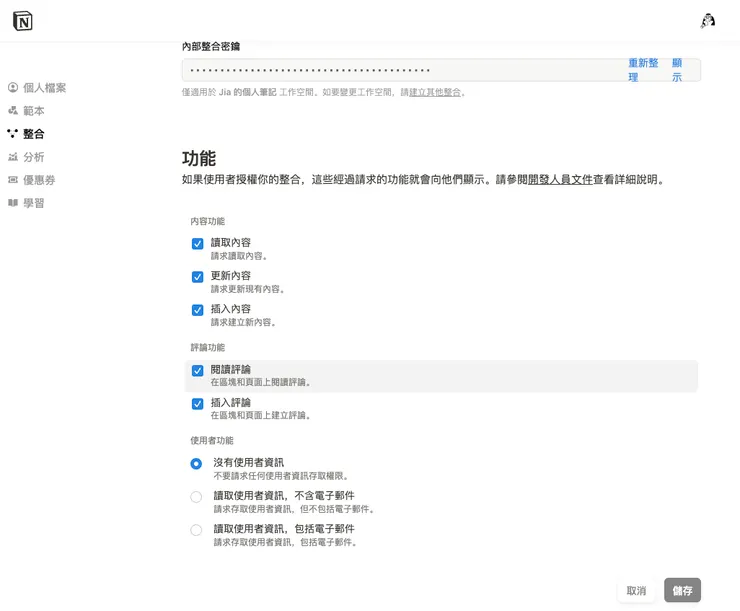This screenshot has height=611, width=740.
Task: Click 顯示 to reveal the secret key
Action: (677, 70)
